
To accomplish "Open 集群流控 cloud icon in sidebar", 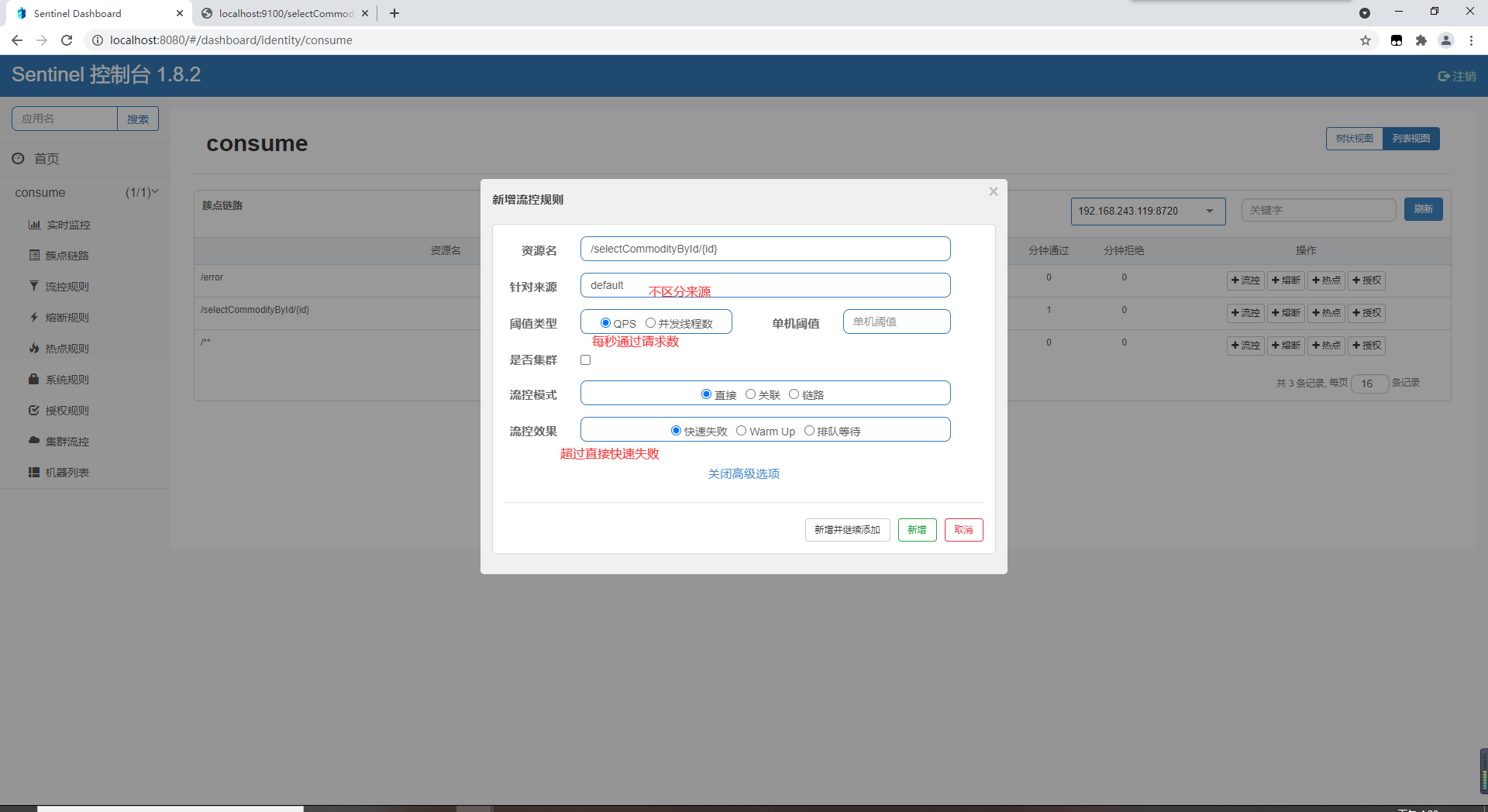I will point(34,440).
